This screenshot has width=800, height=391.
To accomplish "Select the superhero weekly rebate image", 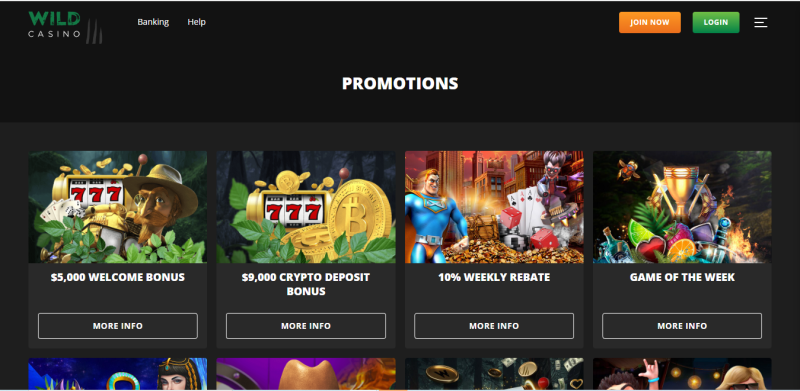I will [x=494, y=207].
